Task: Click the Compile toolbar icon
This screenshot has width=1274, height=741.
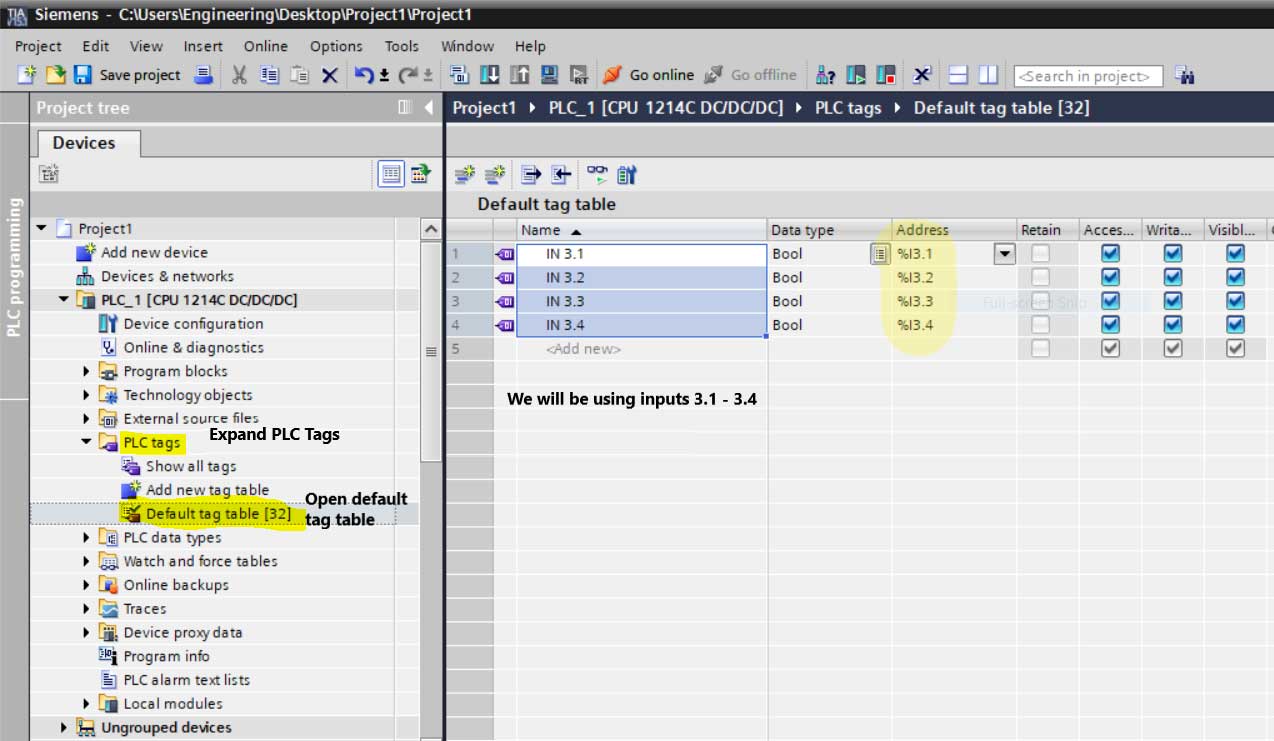Action: pos(460,75)
